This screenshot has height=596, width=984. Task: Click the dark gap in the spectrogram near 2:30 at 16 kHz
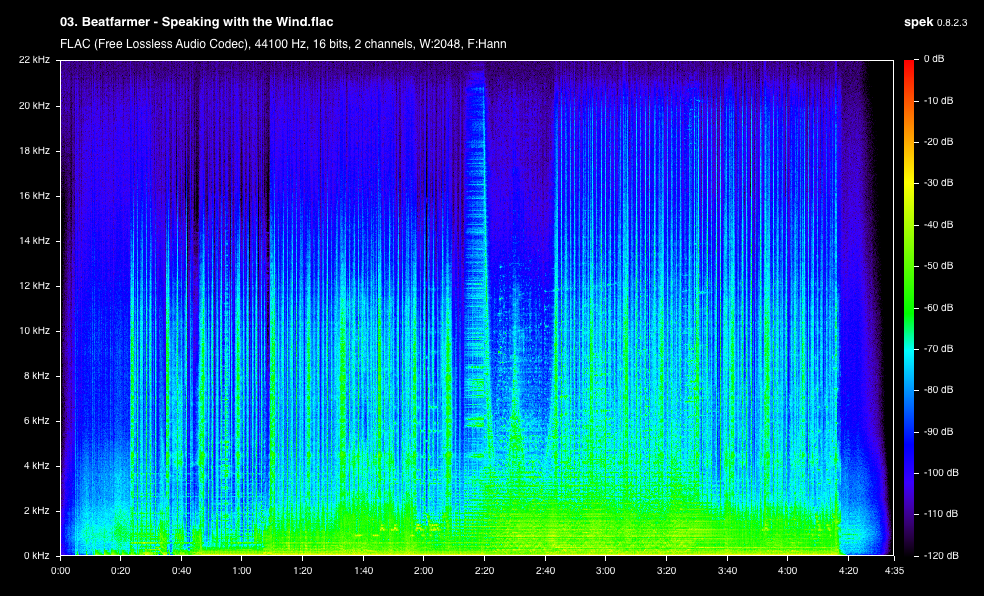pyautogui.click(x=515, y=196)
